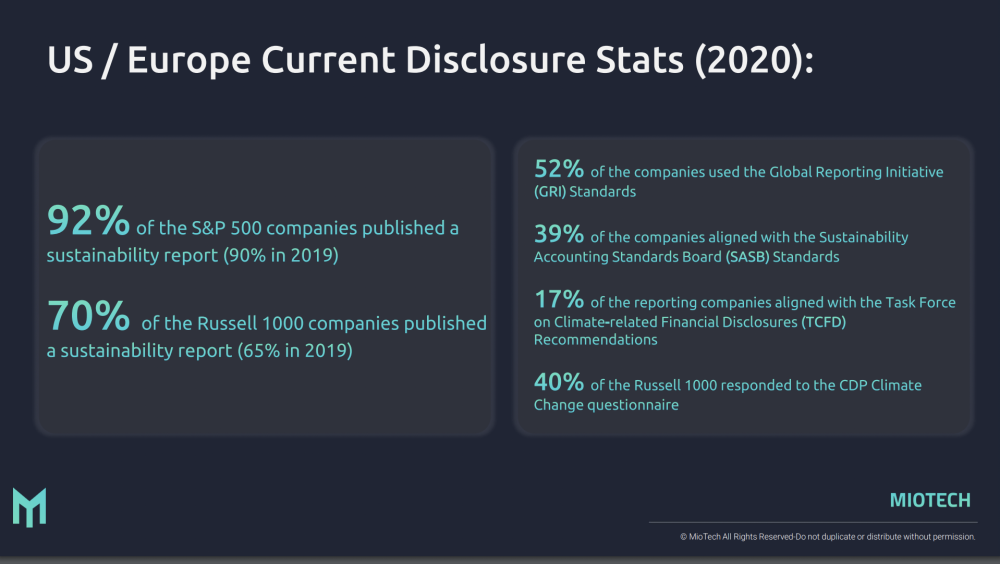Click text 'Change questionnaire'
Viewport: 1000px width, 564px height.
[x=606, y=404]
